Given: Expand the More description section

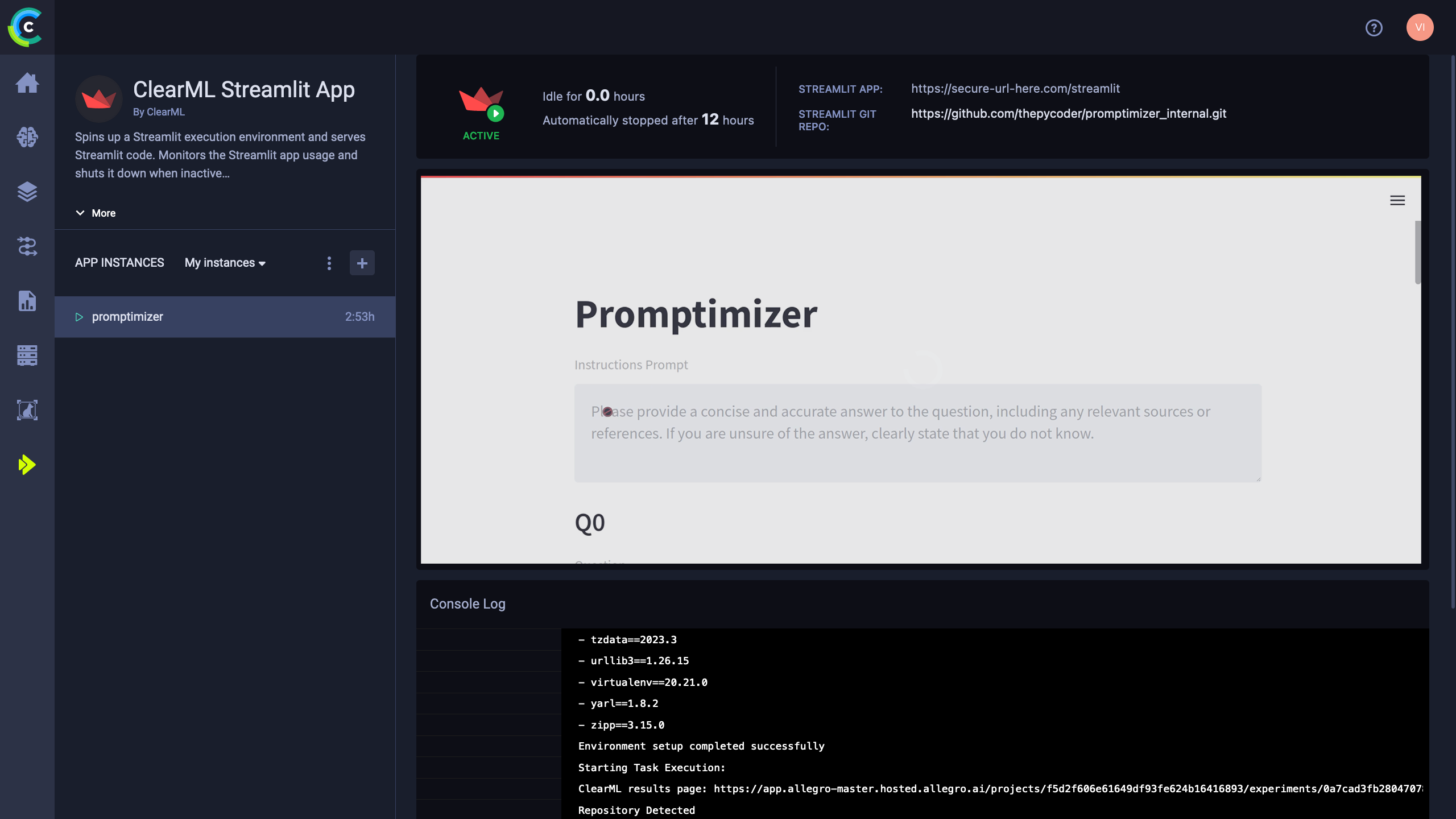Looking at the screenshot, I should [x=96, y=213].
